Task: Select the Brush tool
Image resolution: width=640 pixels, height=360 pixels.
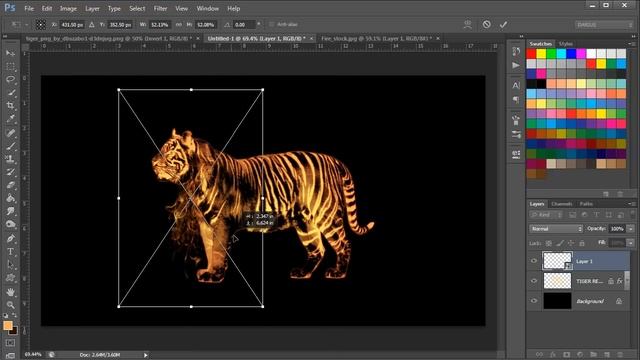Action: point(10,146)
